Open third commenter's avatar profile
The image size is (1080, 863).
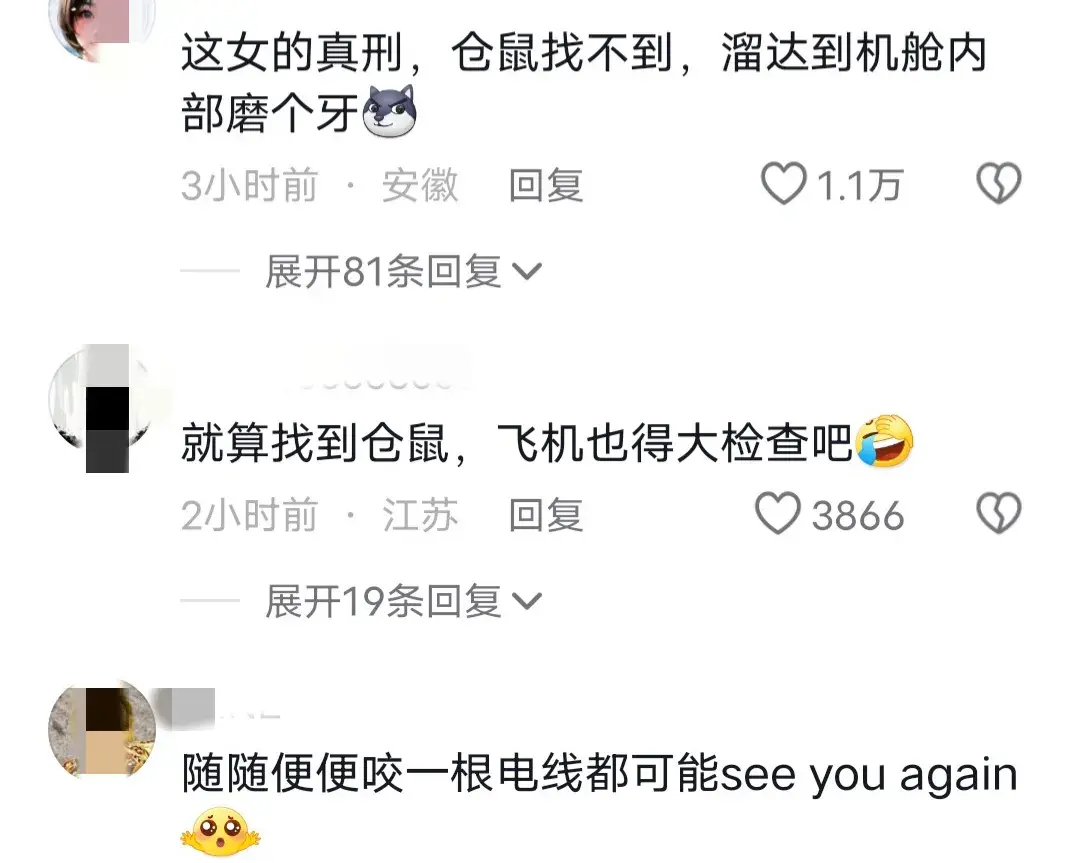(x=102, y=730)
